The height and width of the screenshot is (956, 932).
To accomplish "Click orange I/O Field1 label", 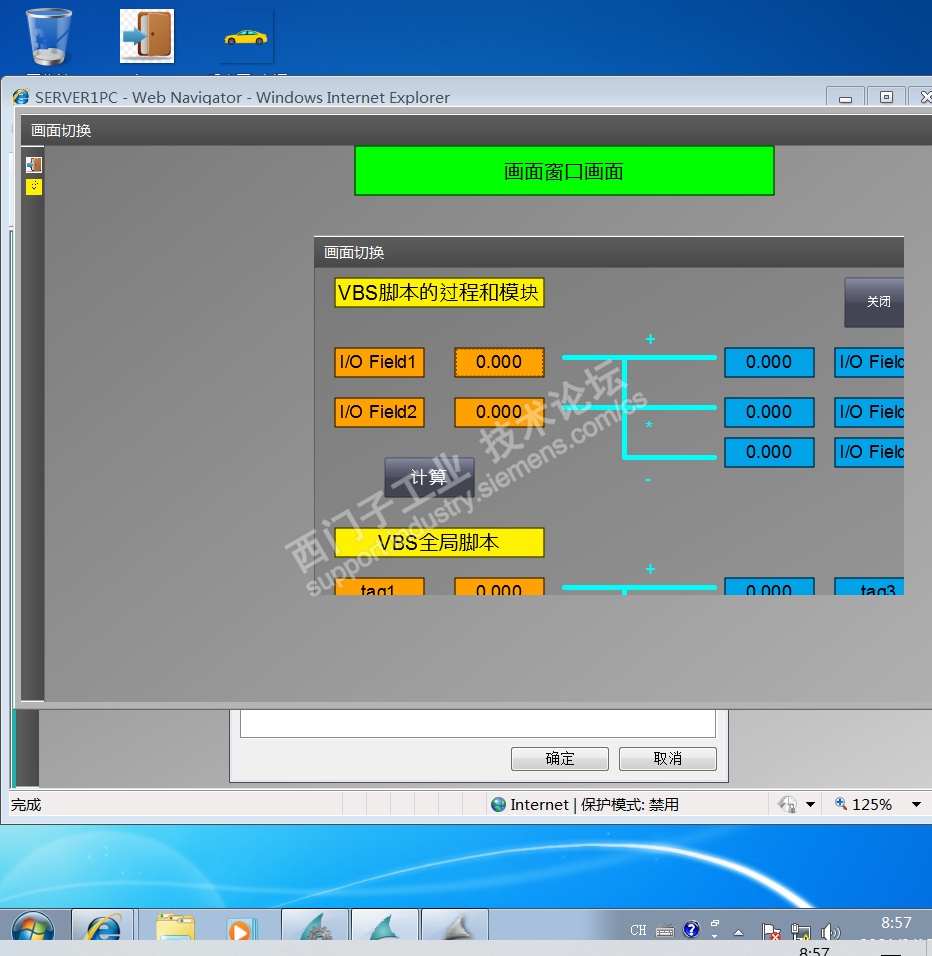I will click(x=379, y=362).
